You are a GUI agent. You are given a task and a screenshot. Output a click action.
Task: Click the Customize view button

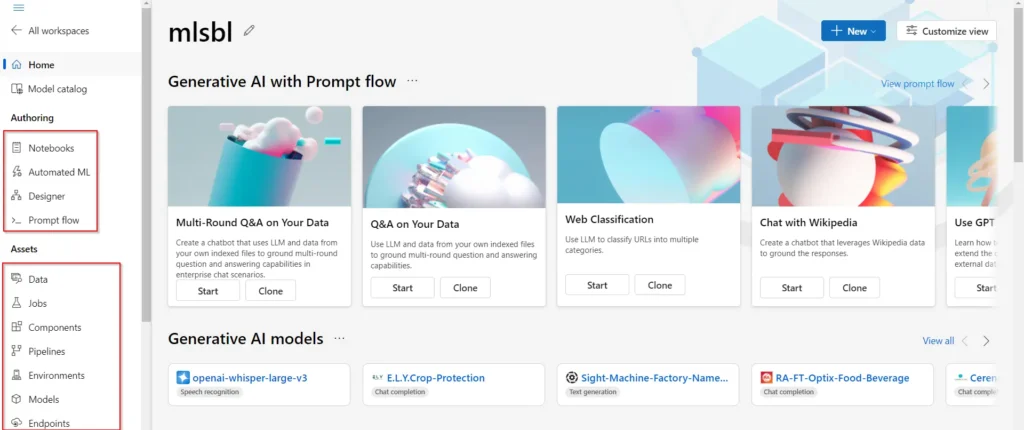tap(946, 31)
